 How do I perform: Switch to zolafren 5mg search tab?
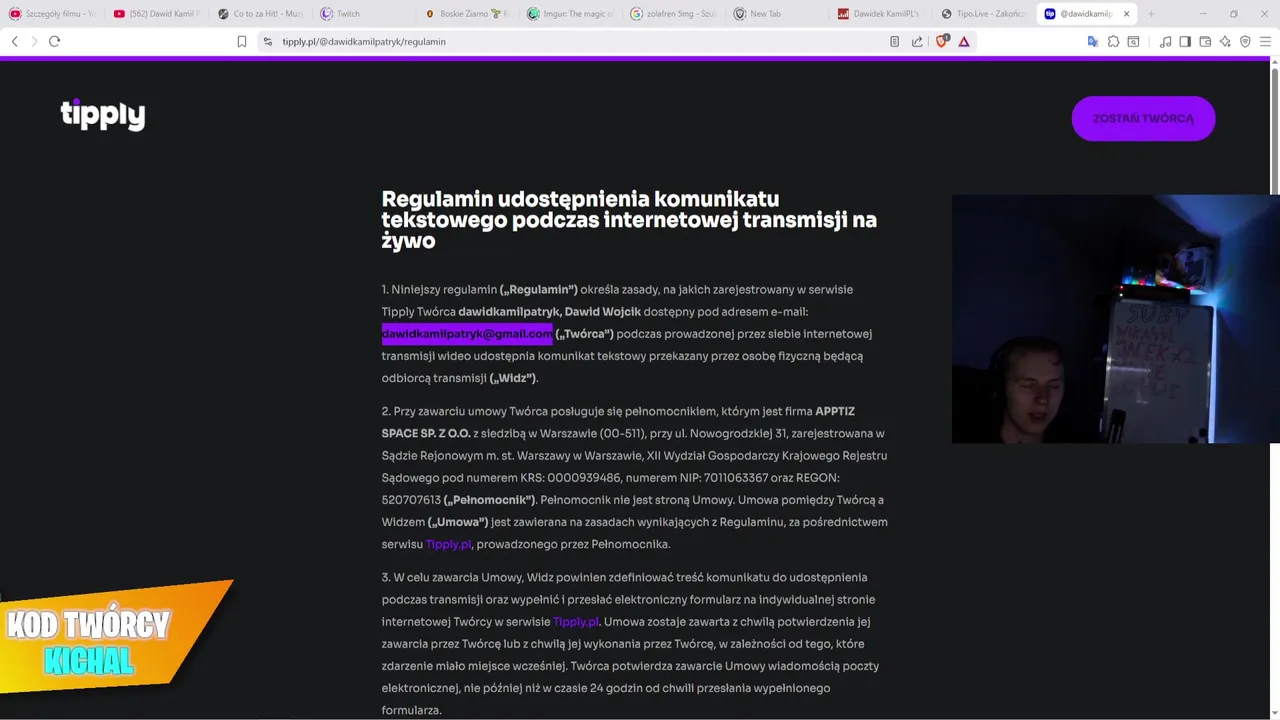point(673,14)
